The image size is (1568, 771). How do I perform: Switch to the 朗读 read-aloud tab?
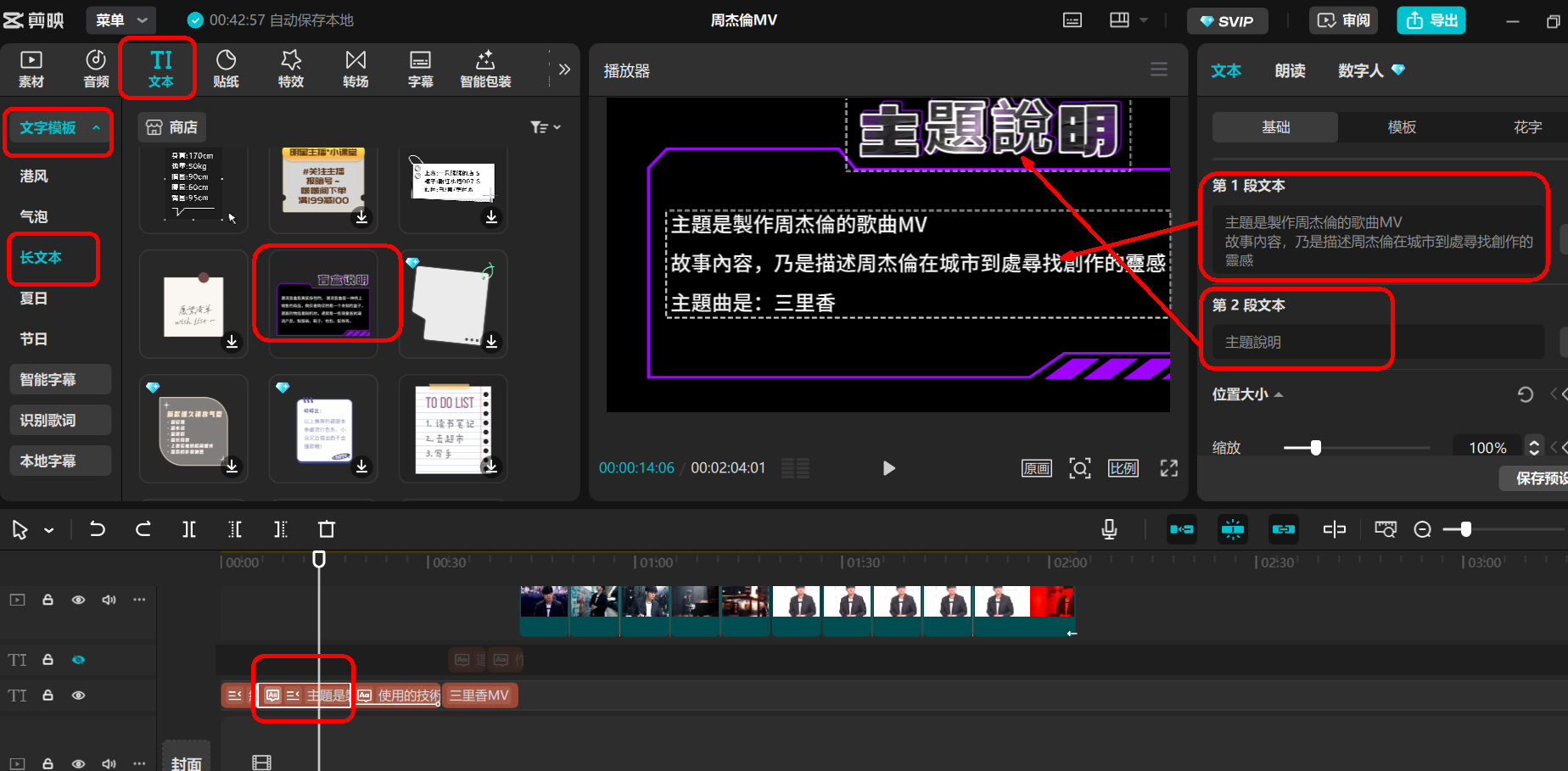click(x=1290, y=70)
